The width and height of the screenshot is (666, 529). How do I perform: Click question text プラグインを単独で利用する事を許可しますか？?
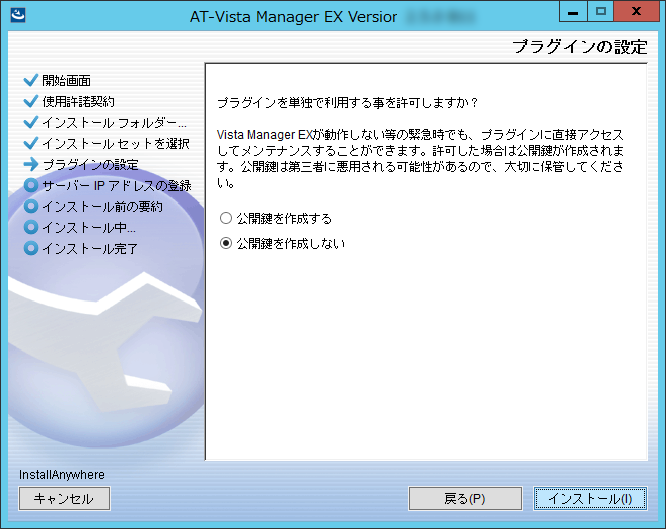tap(348, 102)
